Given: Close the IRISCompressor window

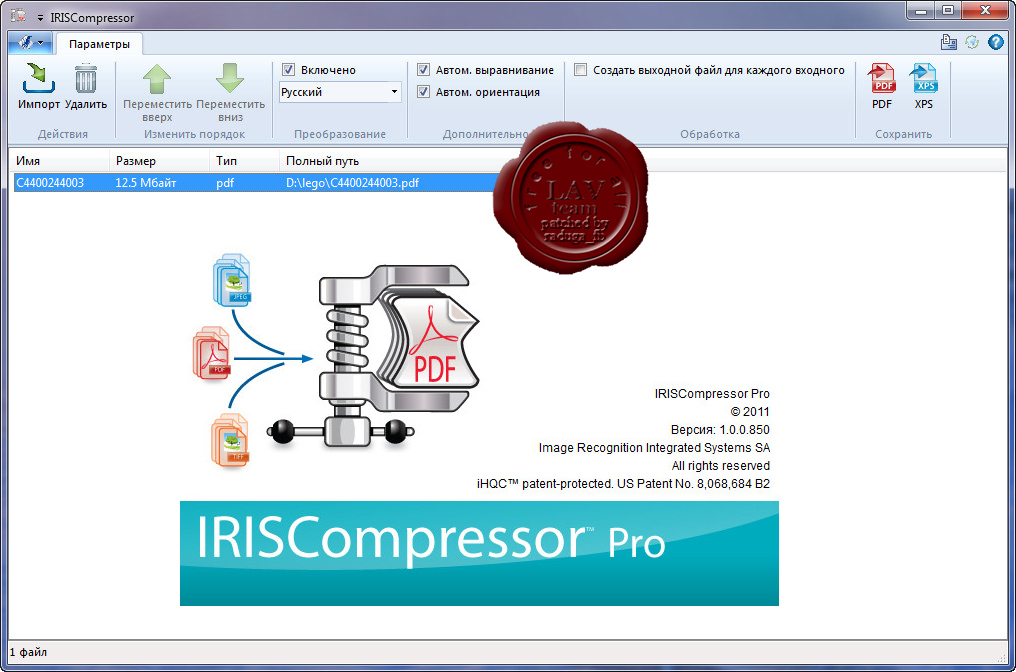Looking at the screenshot, I should (985, 10).
